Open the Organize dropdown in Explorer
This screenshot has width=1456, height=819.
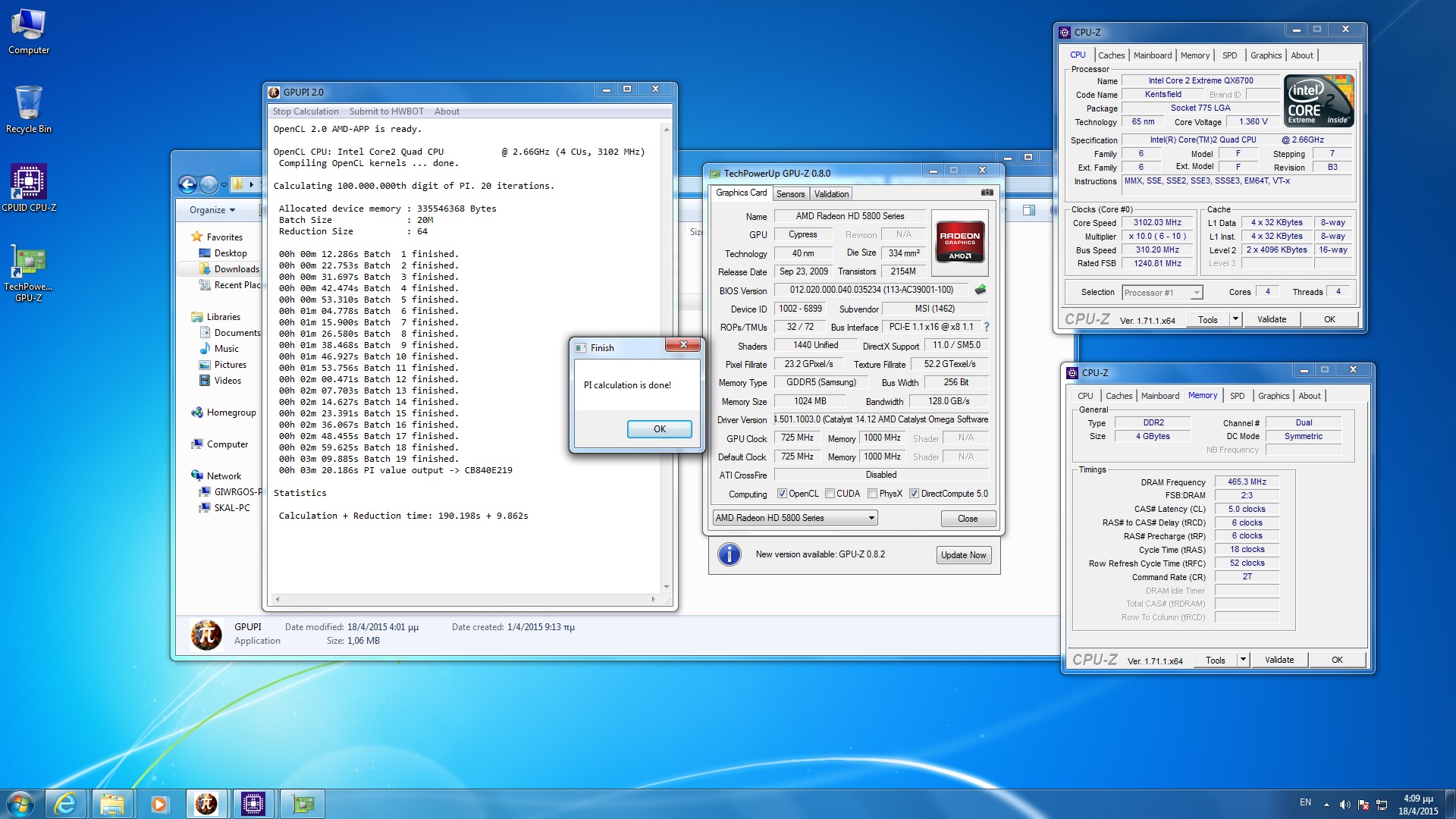(x=212, y=210)
